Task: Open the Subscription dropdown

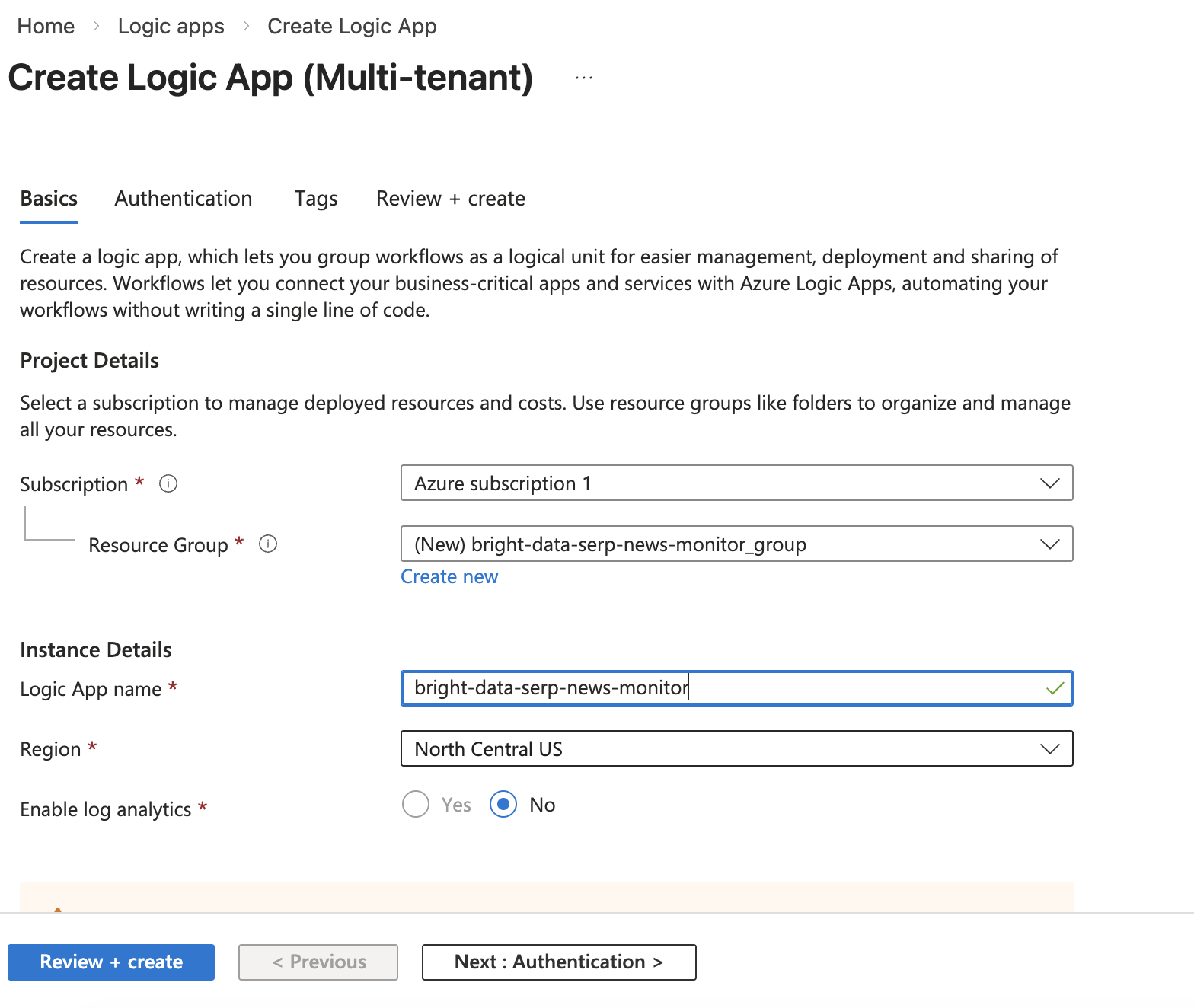Action: (736, 483)
